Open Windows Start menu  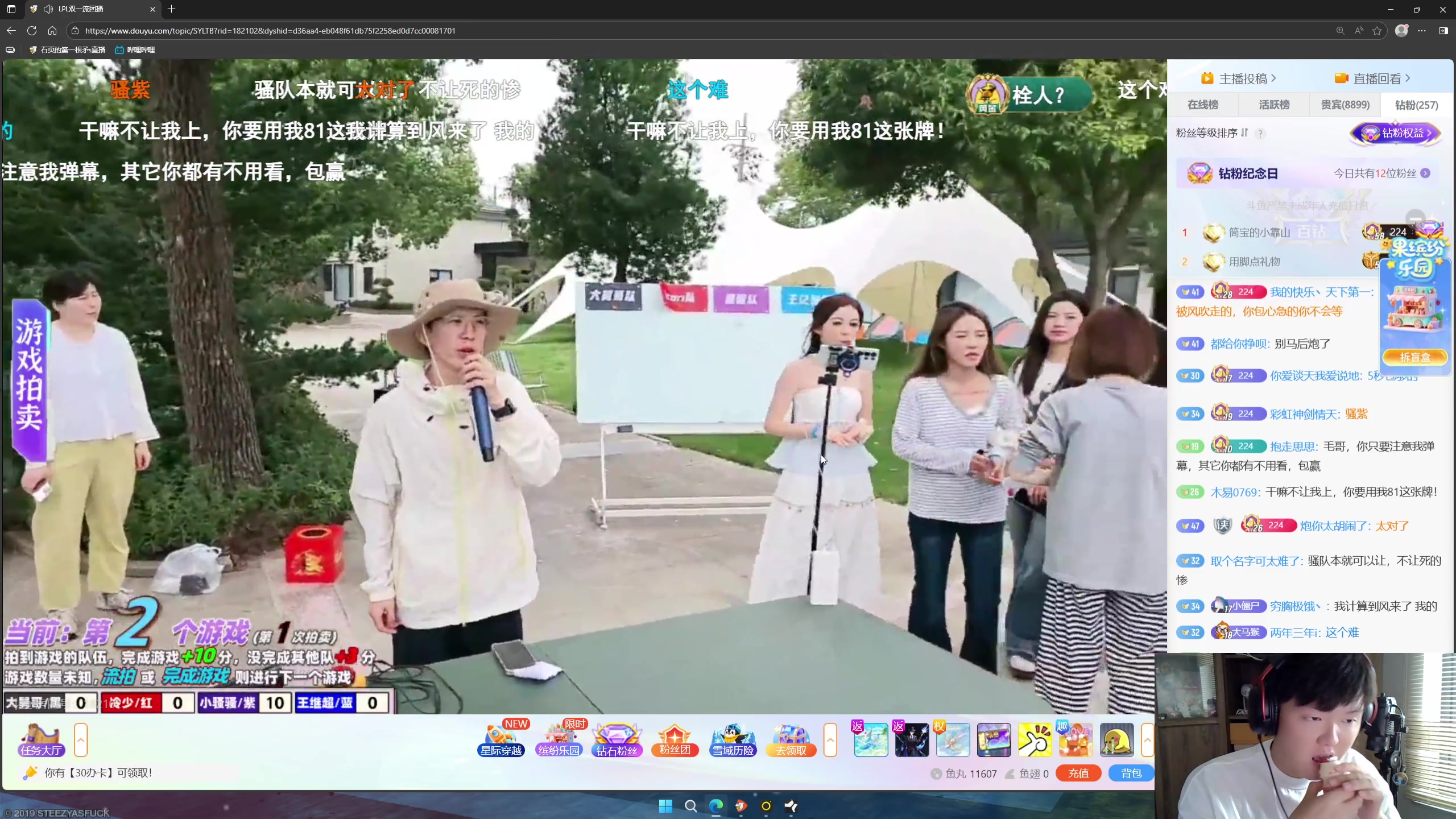pos(665,806)
